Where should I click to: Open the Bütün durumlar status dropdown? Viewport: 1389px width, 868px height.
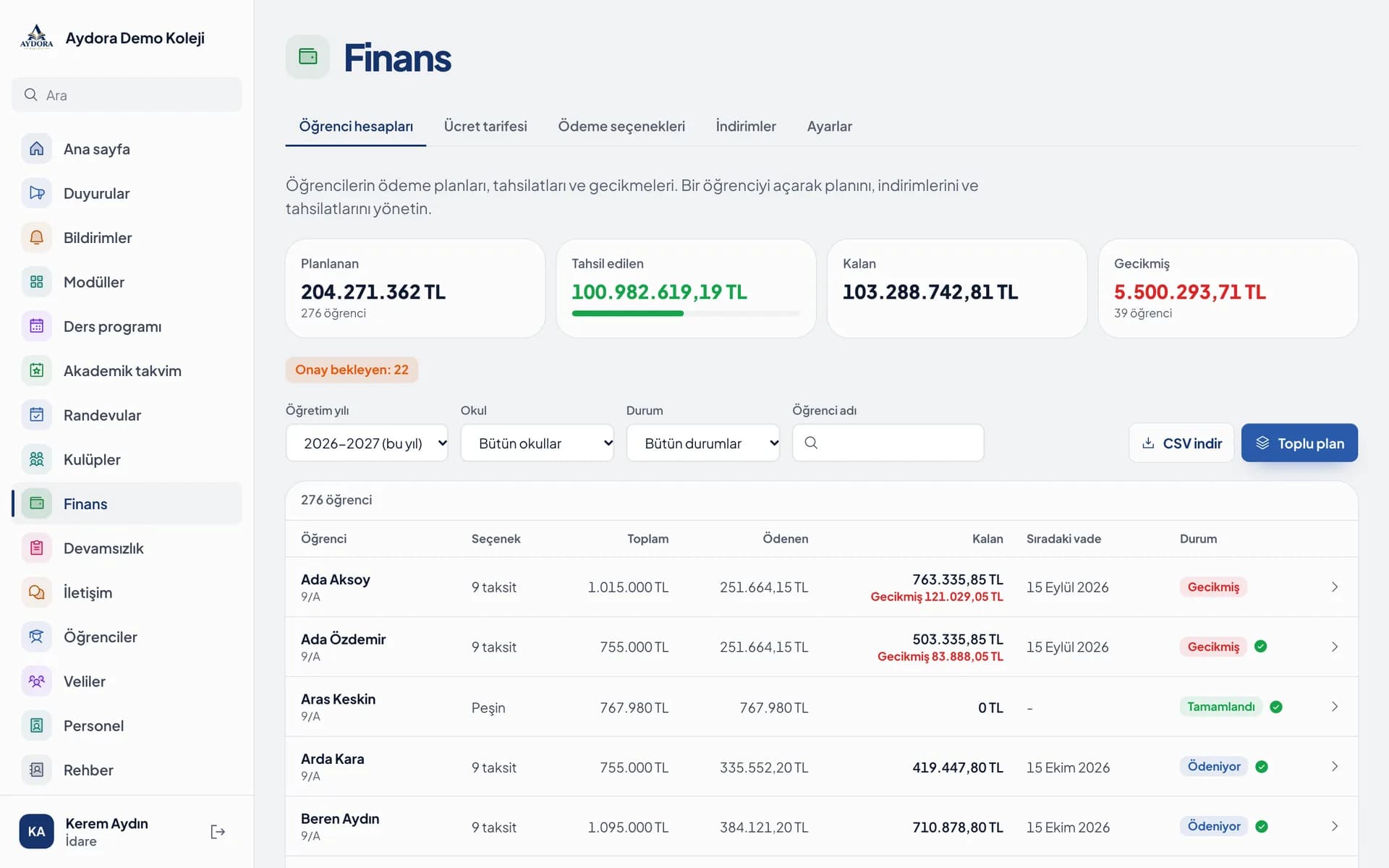[703, 443]
